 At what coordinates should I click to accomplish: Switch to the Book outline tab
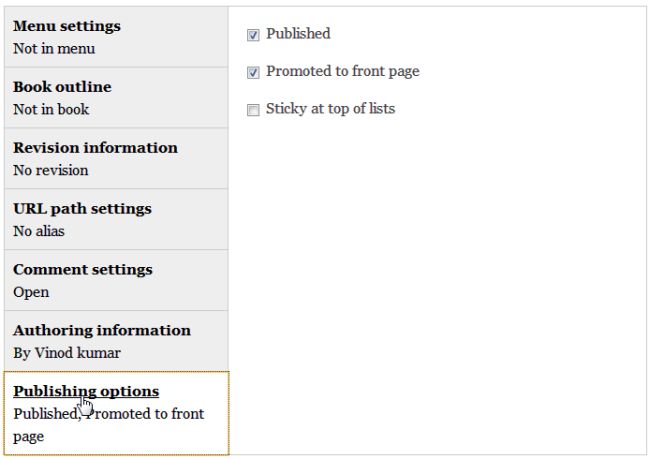coord(62,87)
